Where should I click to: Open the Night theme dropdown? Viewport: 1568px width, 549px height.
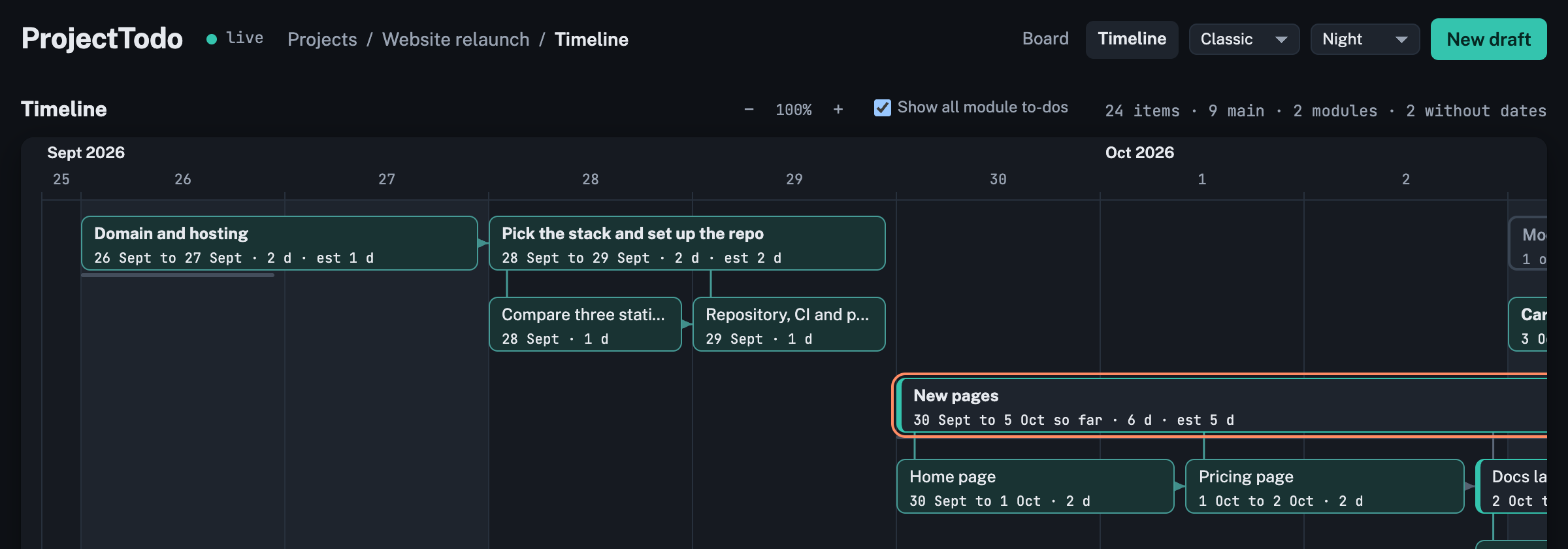pyautogui.click(x=1365, y=39)
